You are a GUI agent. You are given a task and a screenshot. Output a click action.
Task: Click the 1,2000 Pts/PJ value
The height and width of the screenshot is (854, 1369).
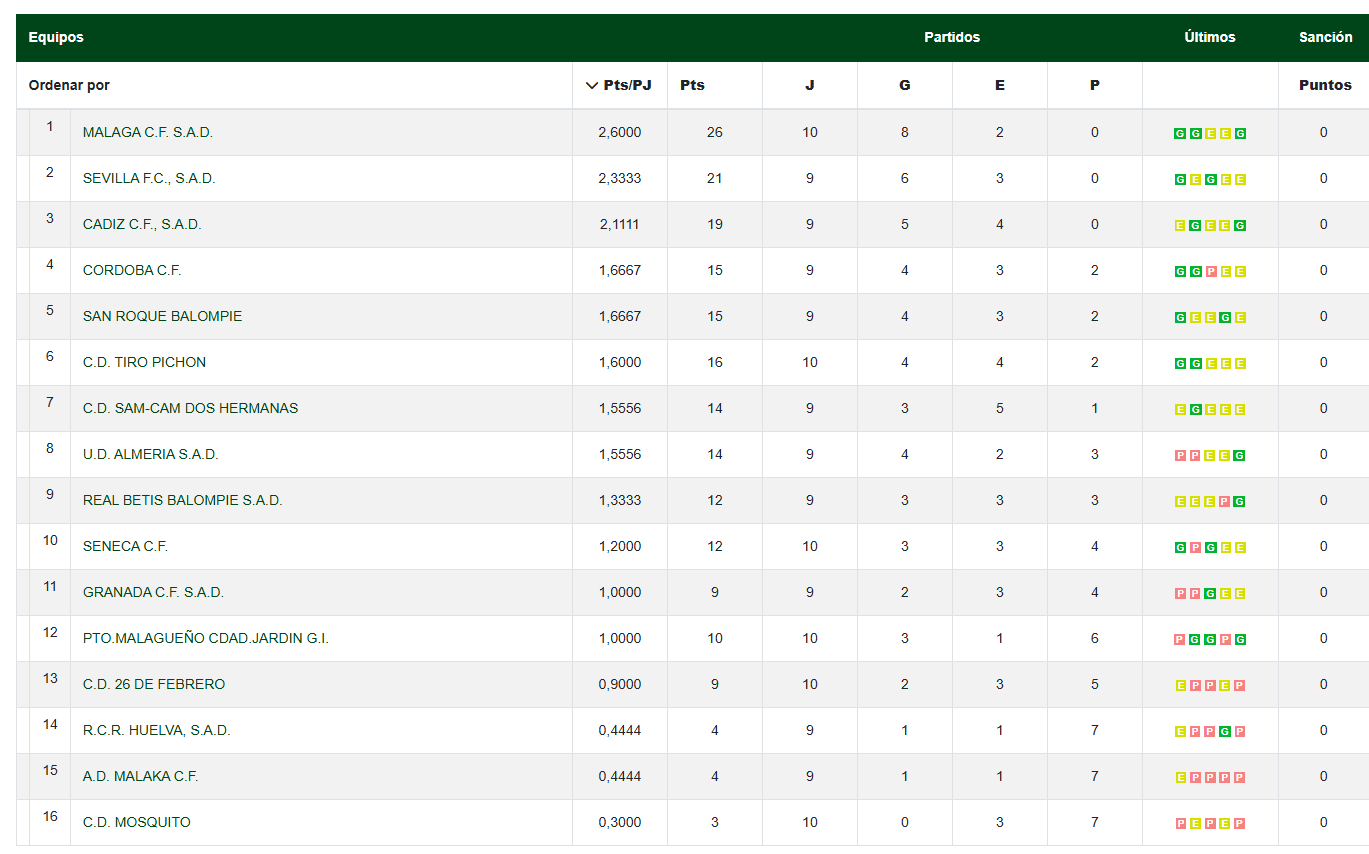pos(620,546)
